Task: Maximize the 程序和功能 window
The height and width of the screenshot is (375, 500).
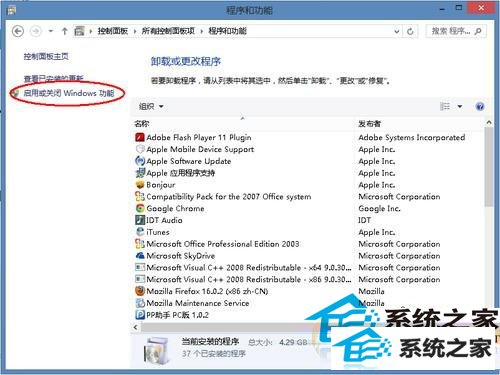Action: tap(459, 8)
